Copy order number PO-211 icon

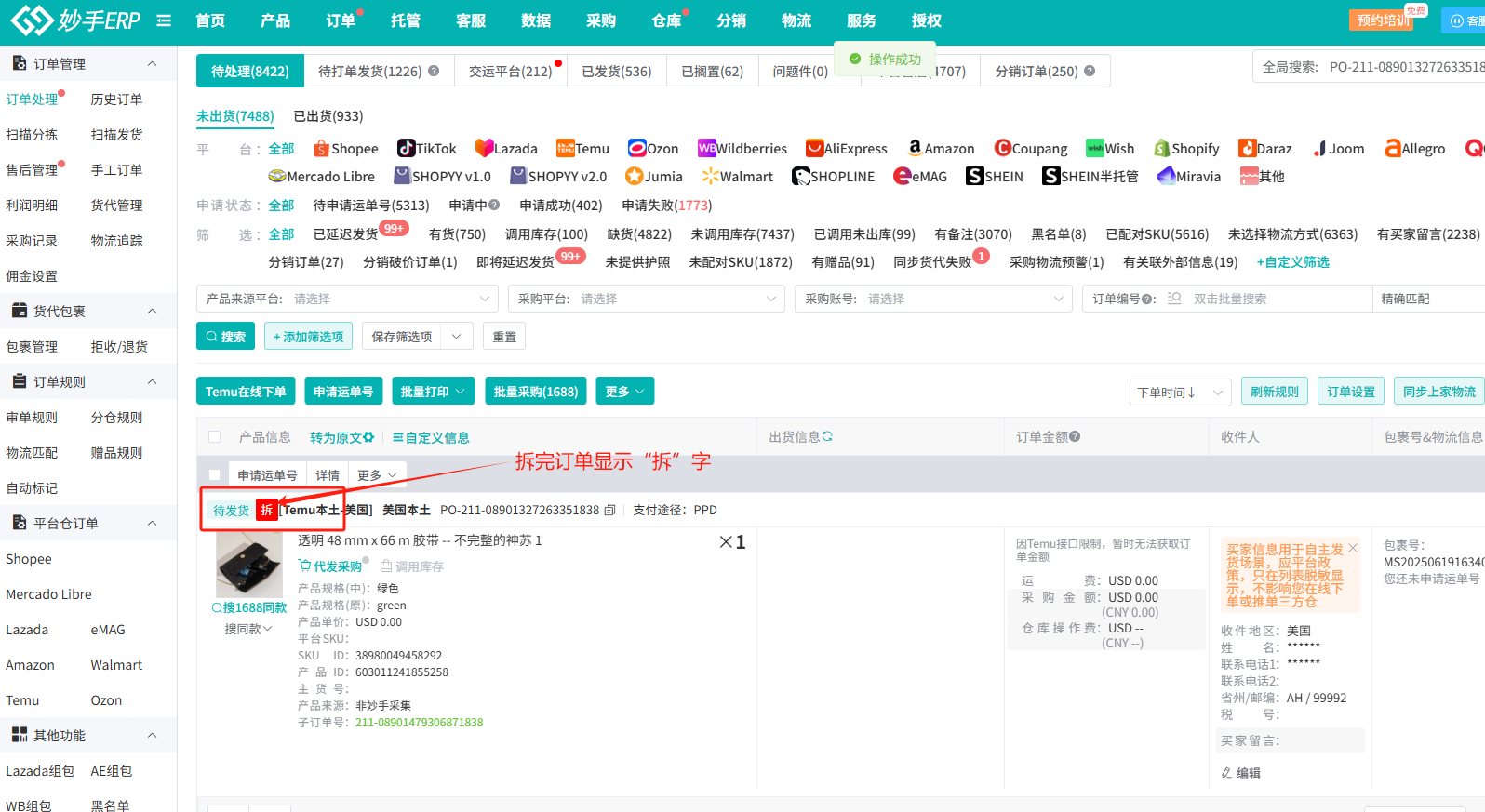(x=610, y=510)
